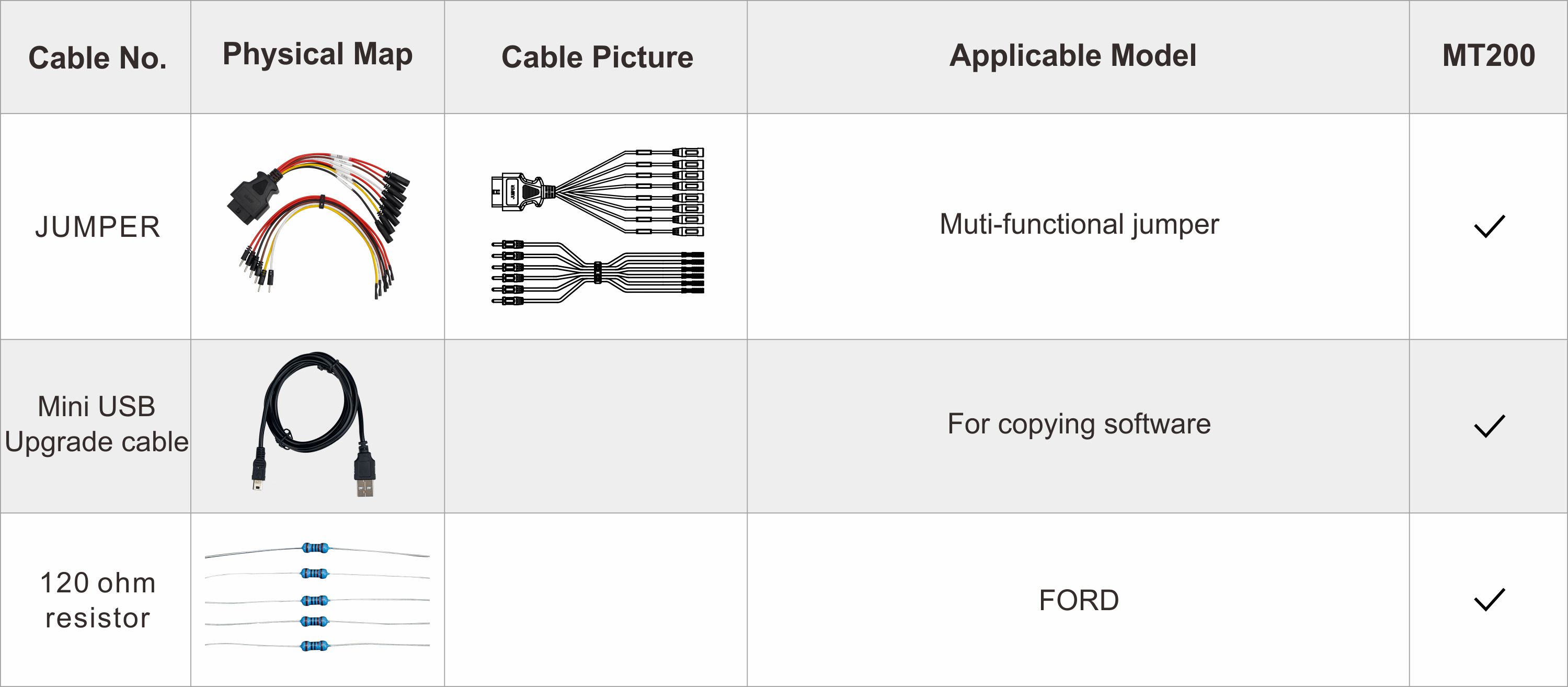
Task: Click the FORD row checkmark
Action: coord(1489,599)
